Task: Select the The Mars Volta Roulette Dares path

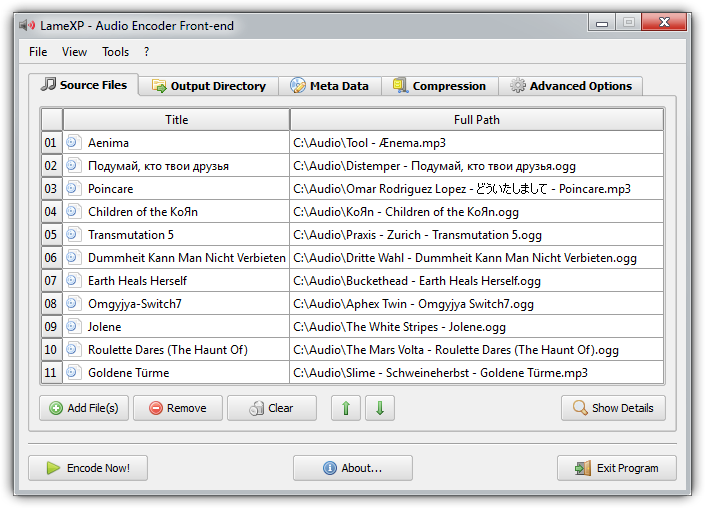Action: (455, 350)
